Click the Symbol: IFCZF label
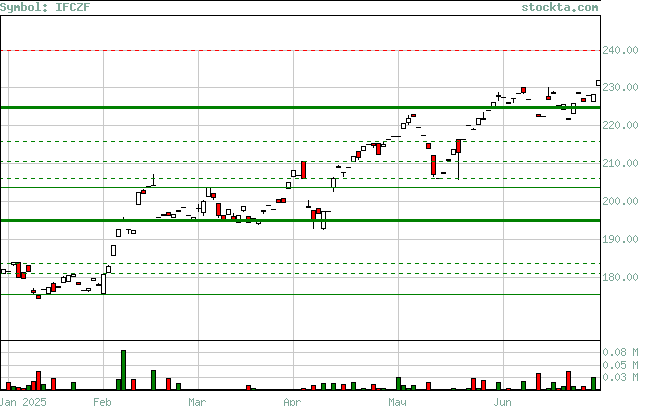Viewport: 655px width, 406px height. point(45,7)
